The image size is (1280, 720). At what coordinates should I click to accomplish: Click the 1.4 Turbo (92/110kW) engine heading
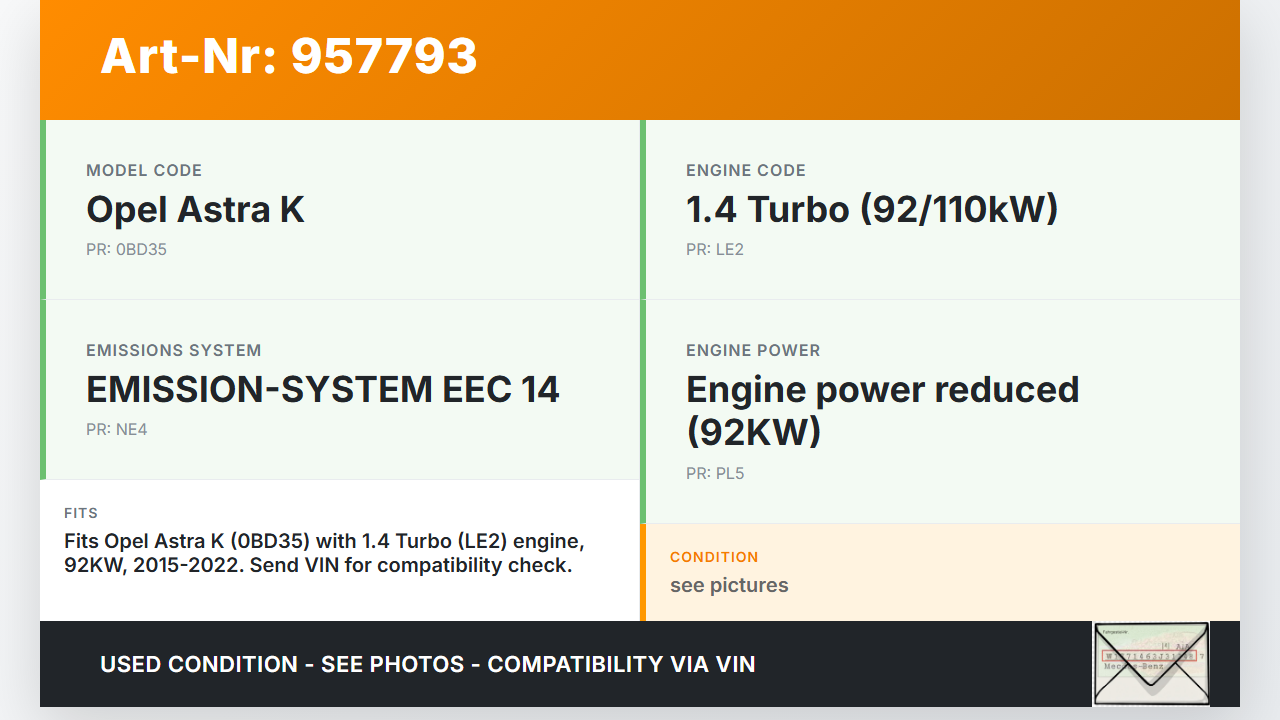click(x=871, y=210)
